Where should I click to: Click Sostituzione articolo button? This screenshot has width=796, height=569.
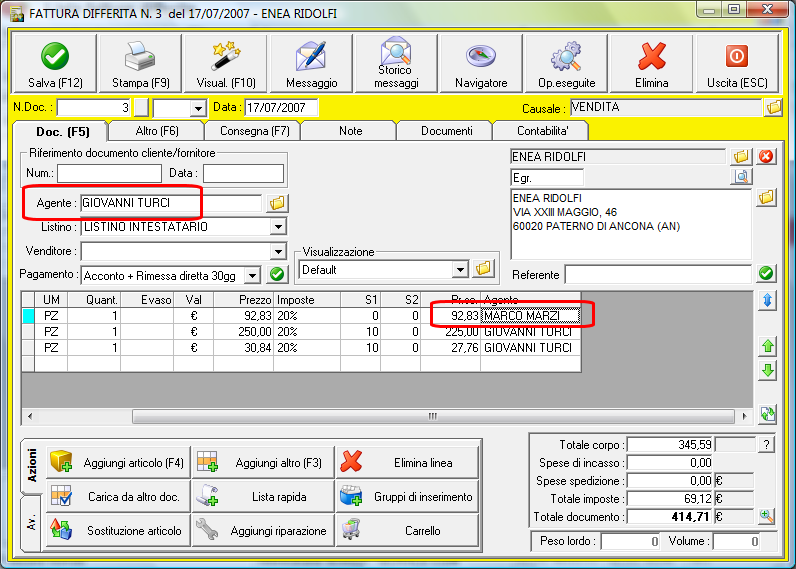point(118,530)
